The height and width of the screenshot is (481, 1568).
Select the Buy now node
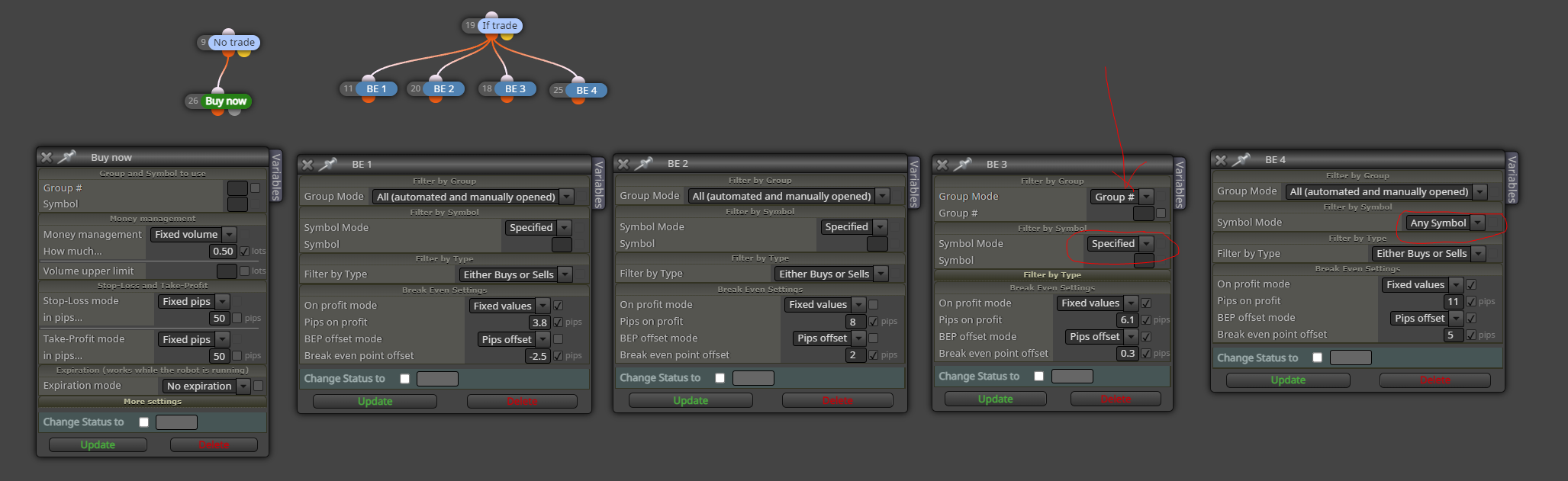coord(226,101)
